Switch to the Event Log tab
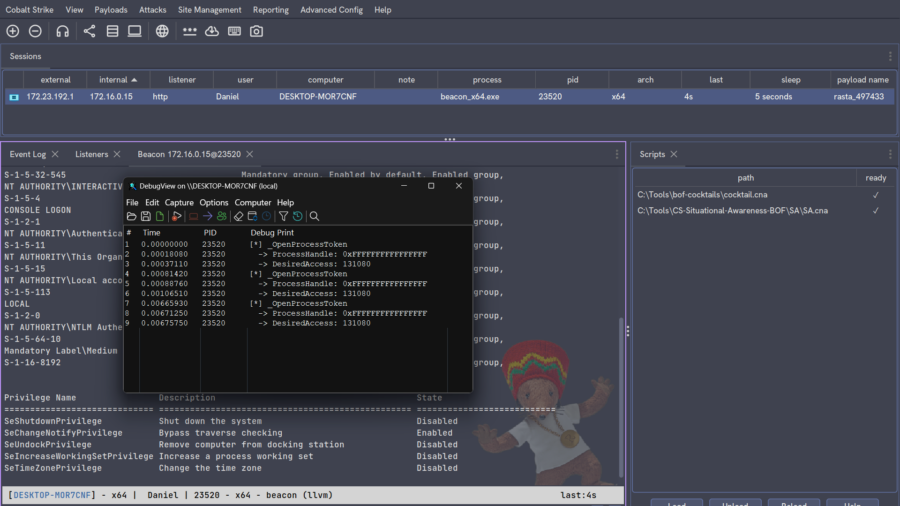 pyautogui.click(x=28, y=154)
